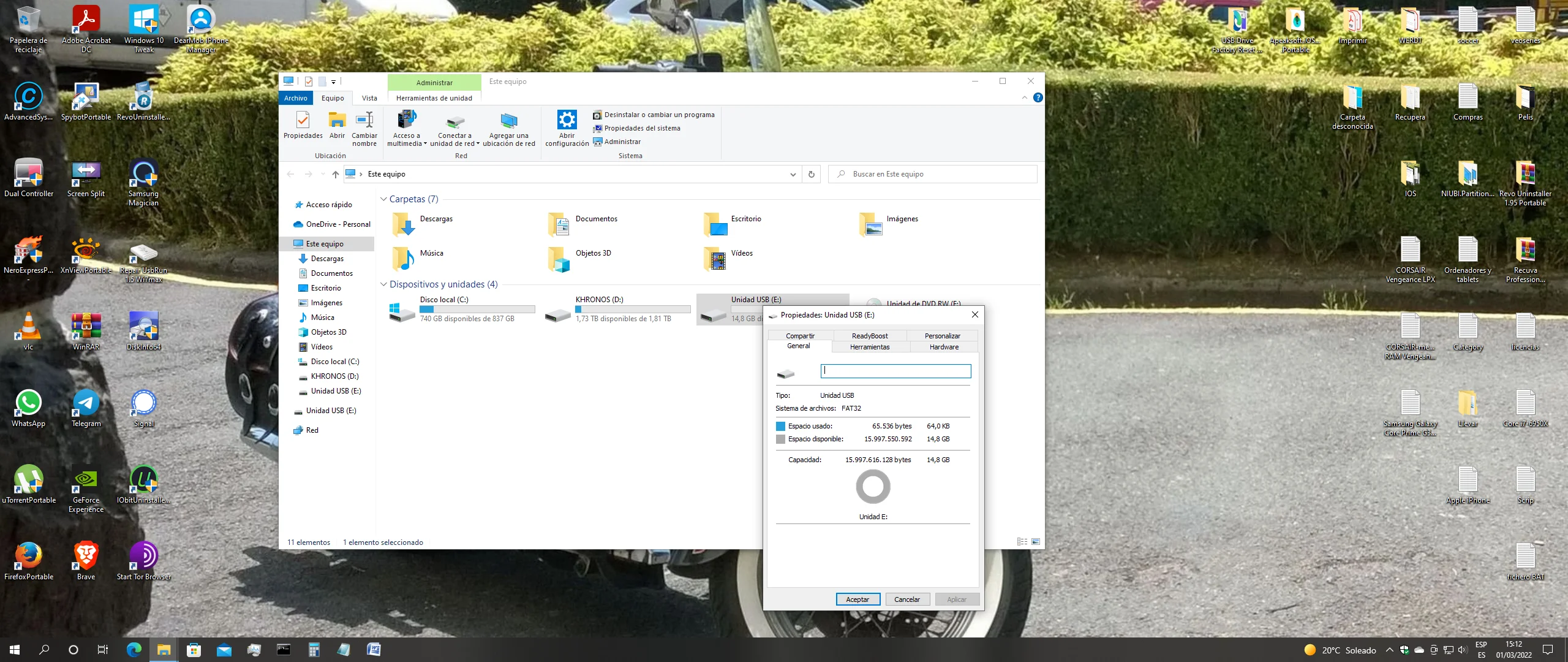The image size is (1568, 662).
Task: Click the Cancelar button in the dialog
Action: [x=907, y=599]
